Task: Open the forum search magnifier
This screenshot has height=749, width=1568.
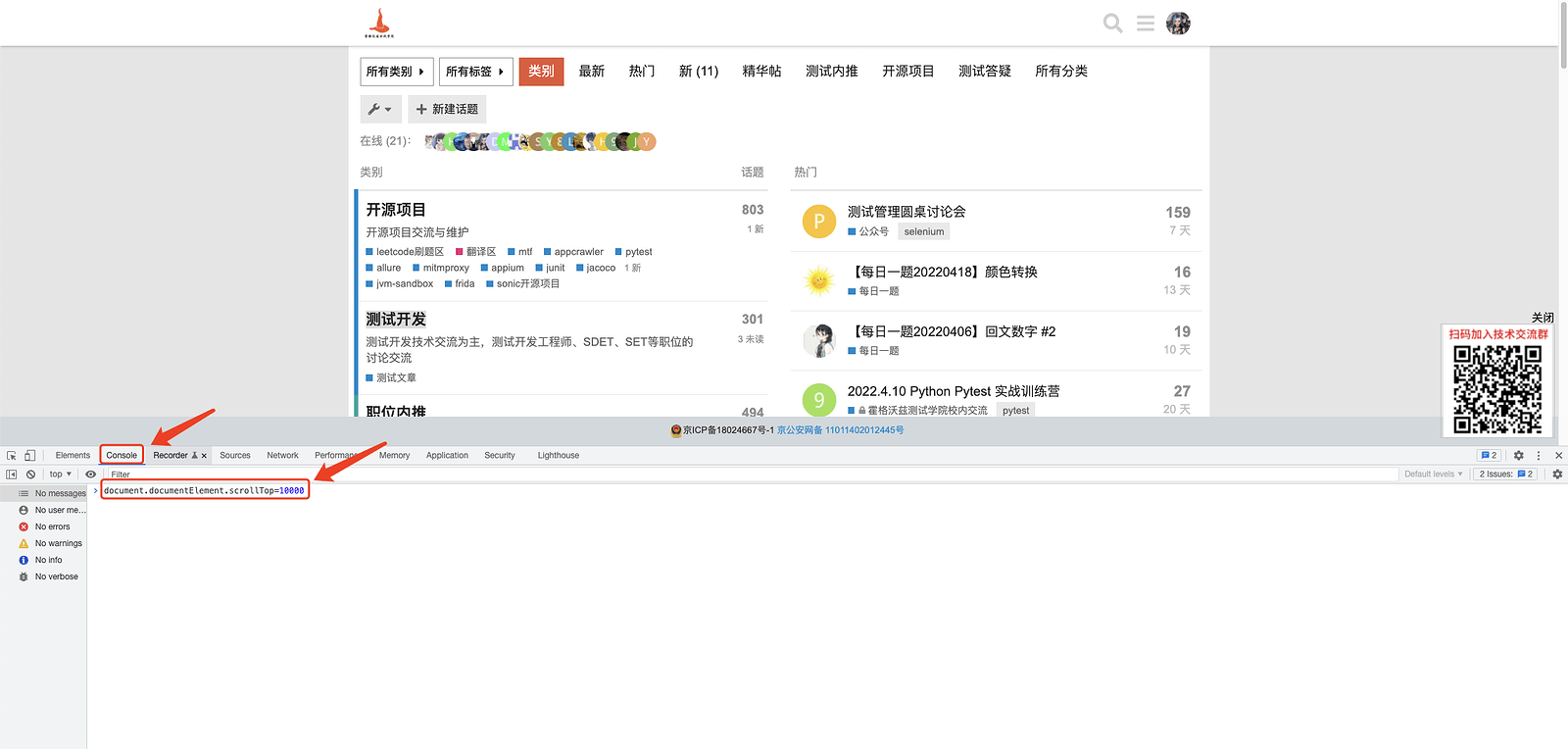Action: pyautogui.click(x=1113, y=23)
